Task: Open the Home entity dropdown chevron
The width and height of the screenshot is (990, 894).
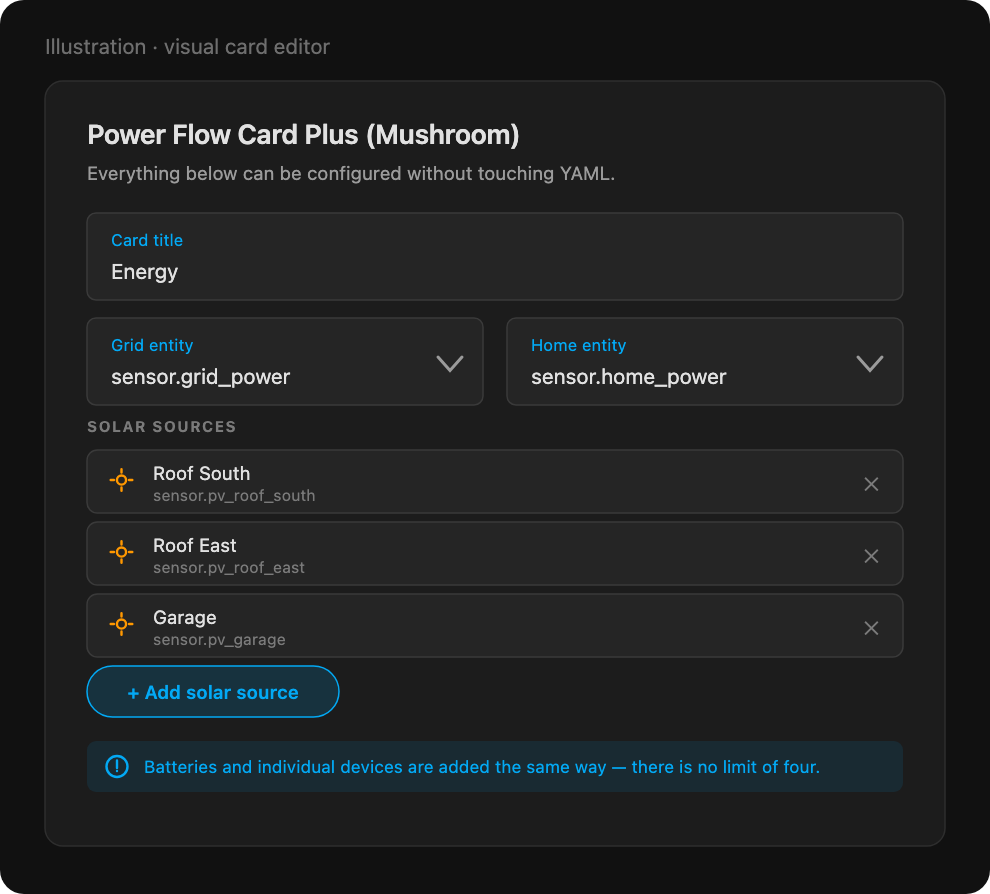Action: (870, 364)
